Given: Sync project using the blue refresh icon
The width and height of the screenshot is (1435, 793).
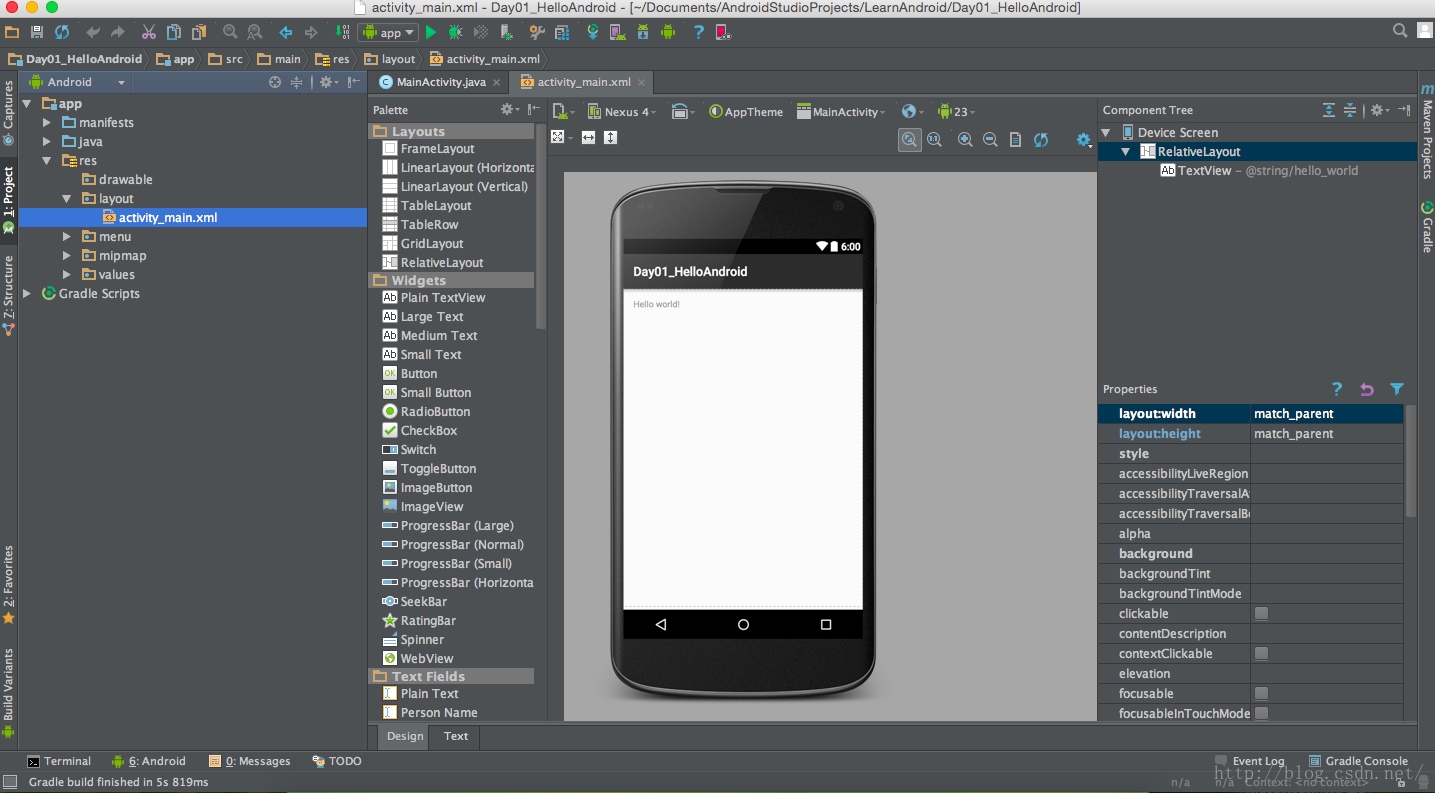Looking at the screenshot, I should 62,32.
